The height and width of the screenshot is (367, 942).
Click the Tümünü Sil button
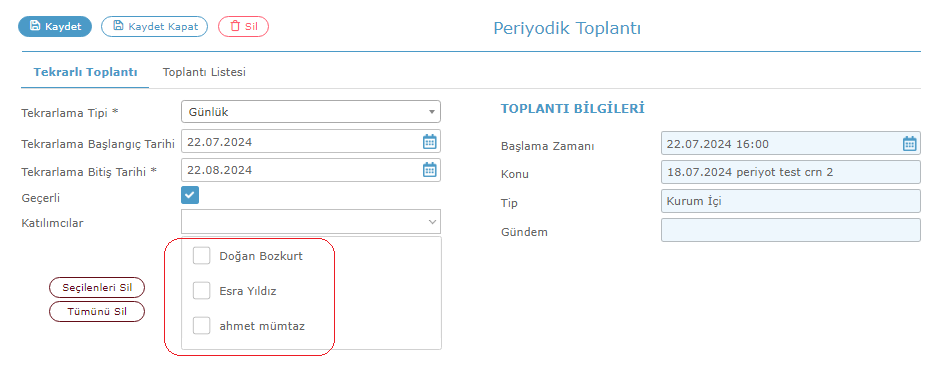[x=97, y=312]
